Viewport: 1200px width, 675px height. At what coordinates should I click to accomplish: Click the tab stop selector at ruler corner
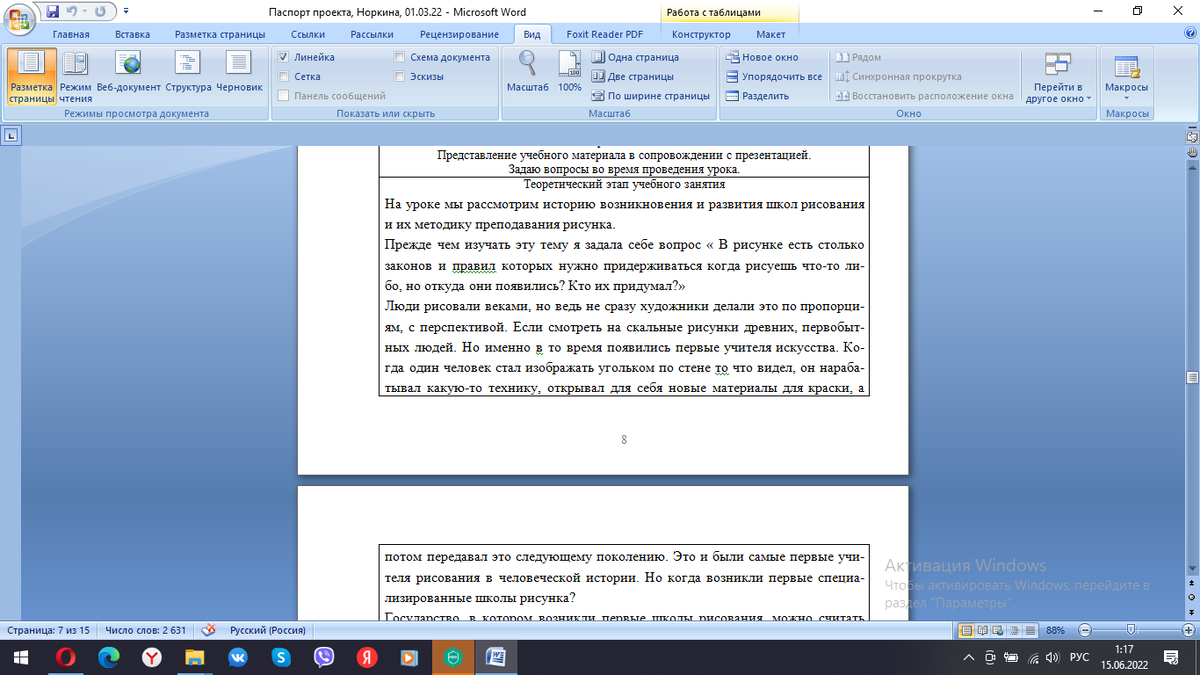coord(10,135)
